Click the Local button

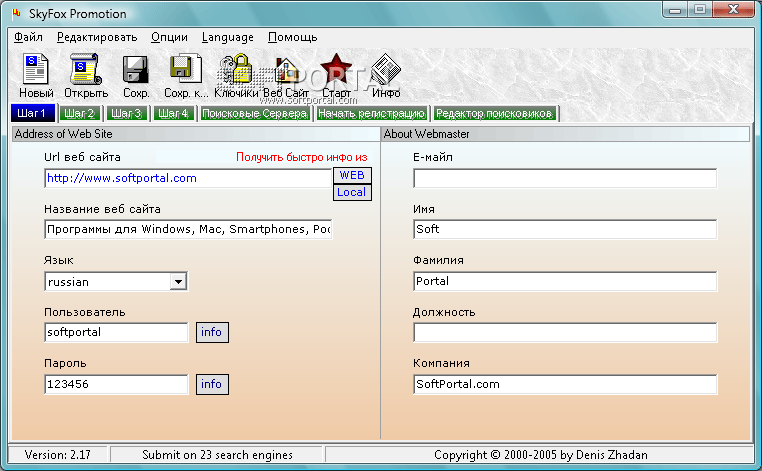click(x=352, y=192)
